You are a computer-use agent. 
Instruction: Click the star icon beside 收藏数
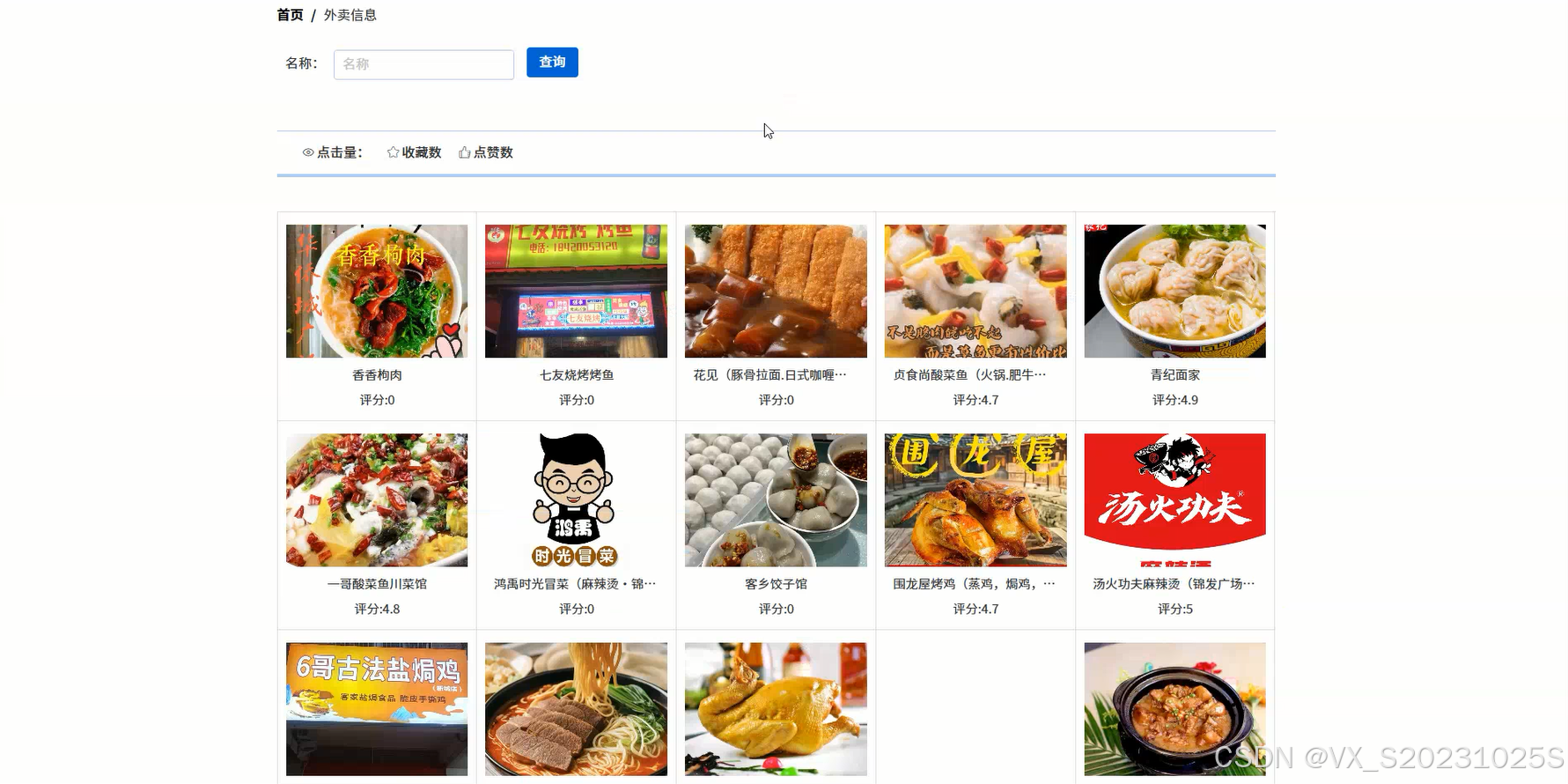(393, 152)
